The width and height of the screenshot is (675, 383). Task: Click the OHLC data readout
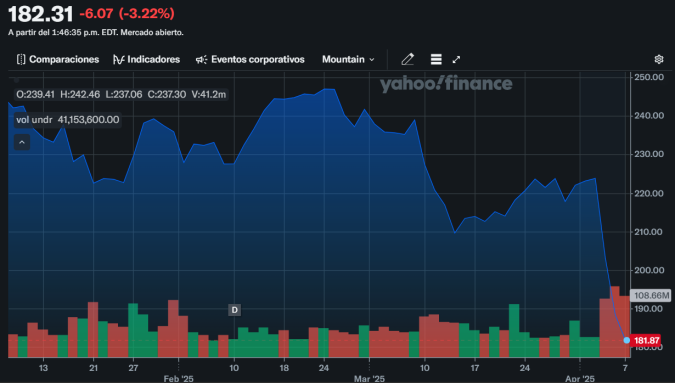click(x=121, y=94)
